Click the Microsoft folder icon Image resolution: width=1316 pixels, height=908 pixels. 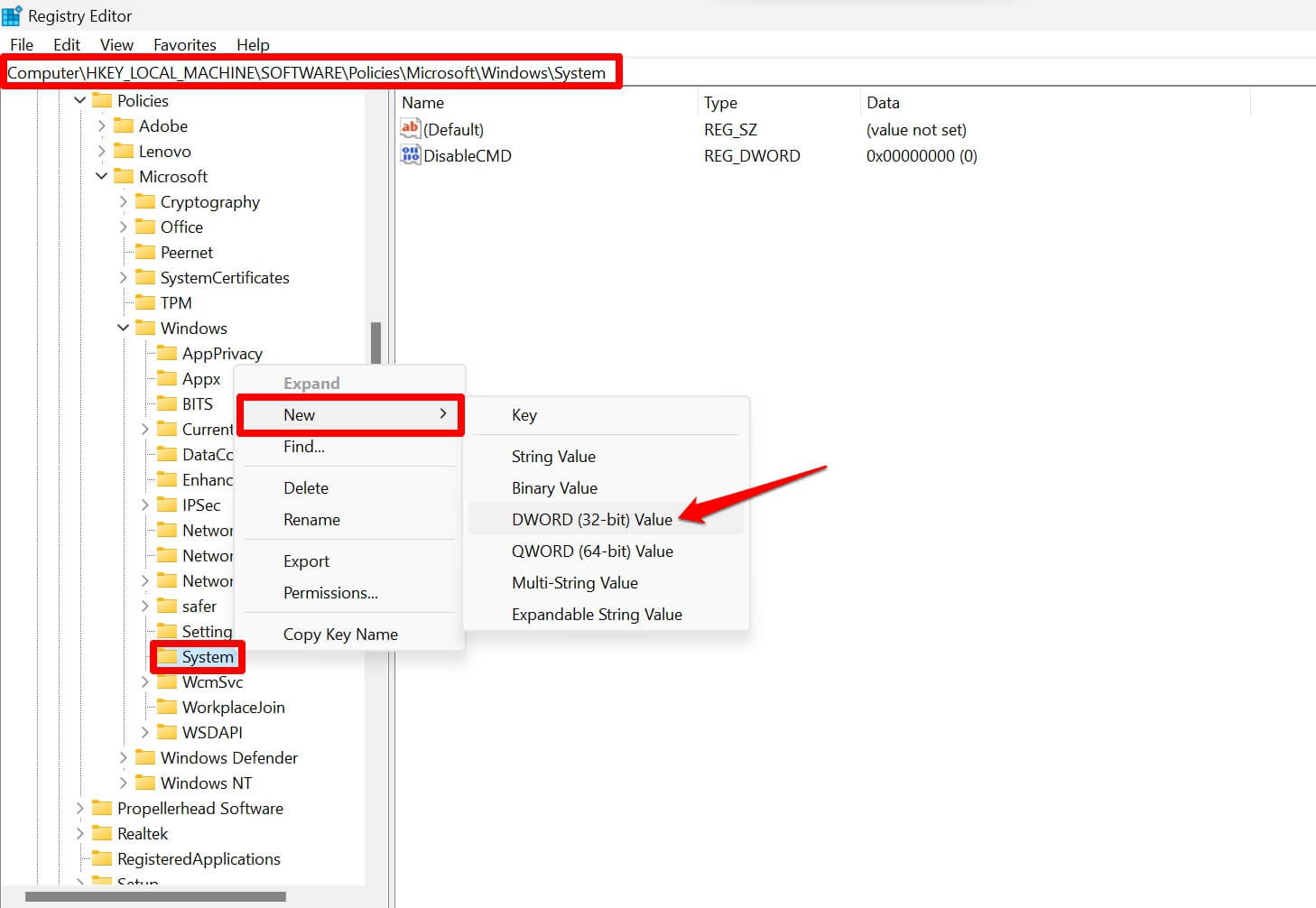tap(124, 176)
